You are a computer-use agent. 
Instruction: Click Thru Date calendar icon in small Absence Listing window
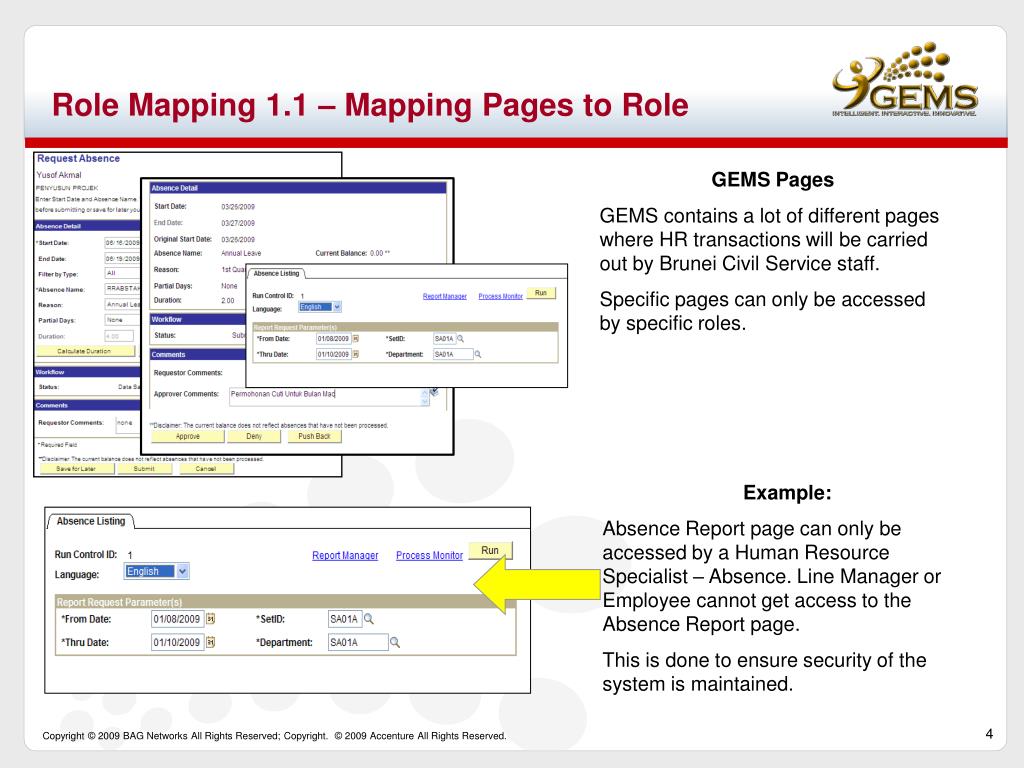pos(355,354)
